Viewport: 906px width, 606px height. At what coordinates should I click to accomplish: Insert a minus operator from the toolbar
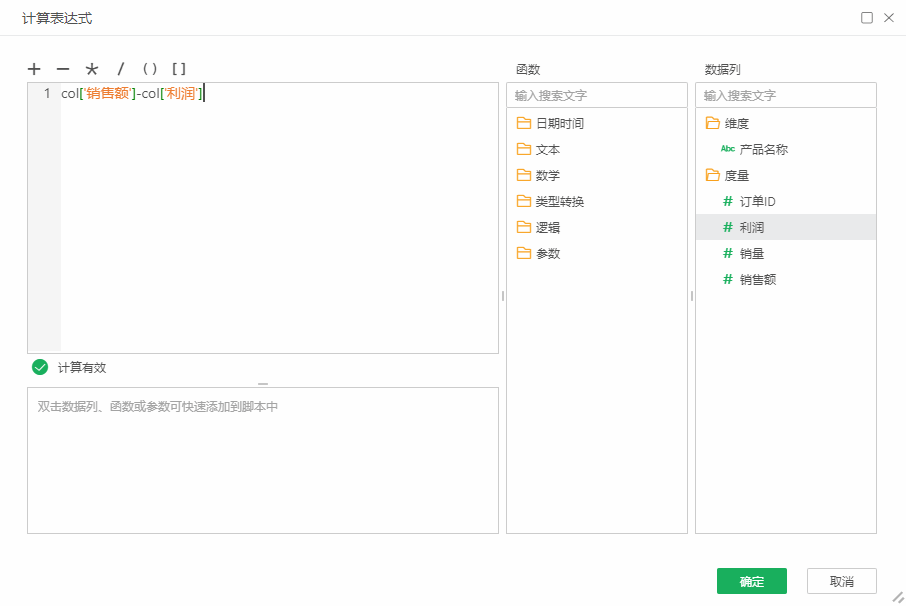[x=62, y=69]
